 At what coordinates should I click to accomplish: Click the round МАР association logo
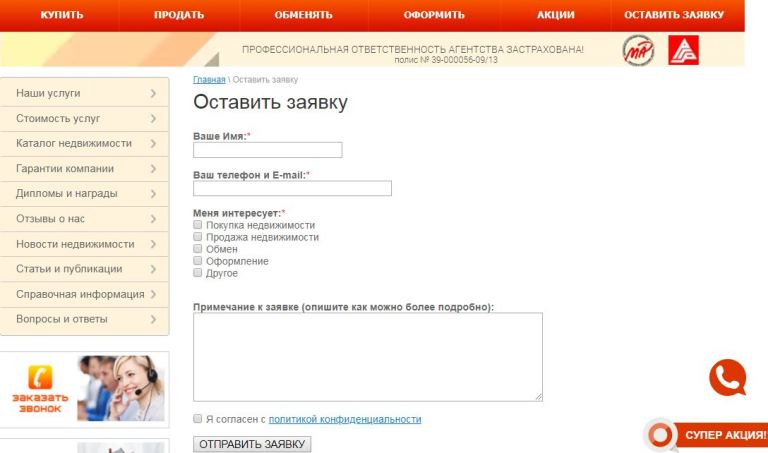(x=638, y=50)
